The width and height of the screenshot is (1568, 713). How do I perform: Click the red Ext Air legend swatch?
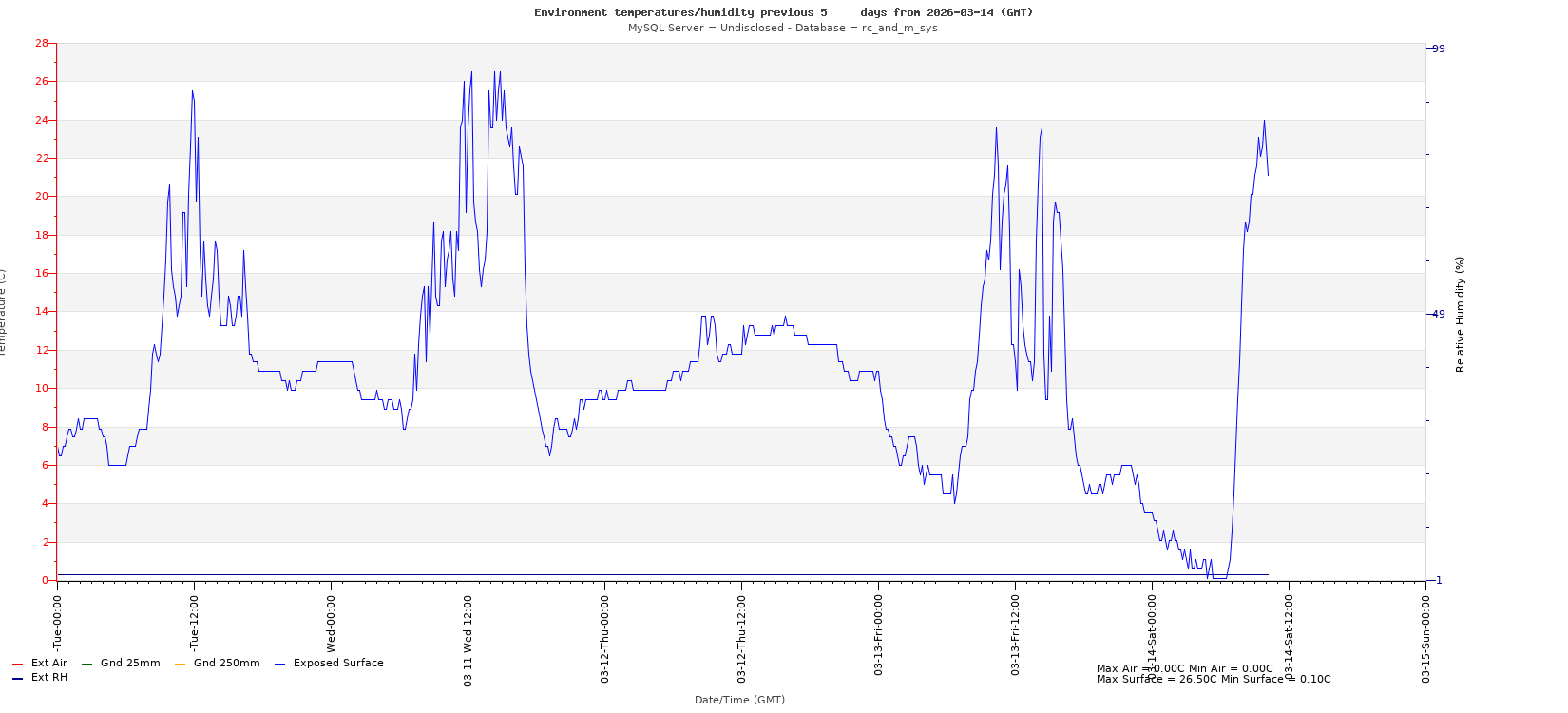17,665
